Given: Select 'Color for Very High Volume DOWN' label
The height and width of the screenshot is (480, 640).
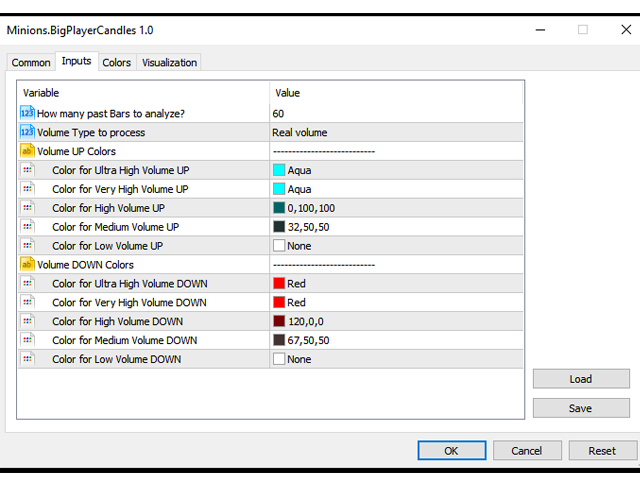Looking at the screenshot, I should (129, 303).
